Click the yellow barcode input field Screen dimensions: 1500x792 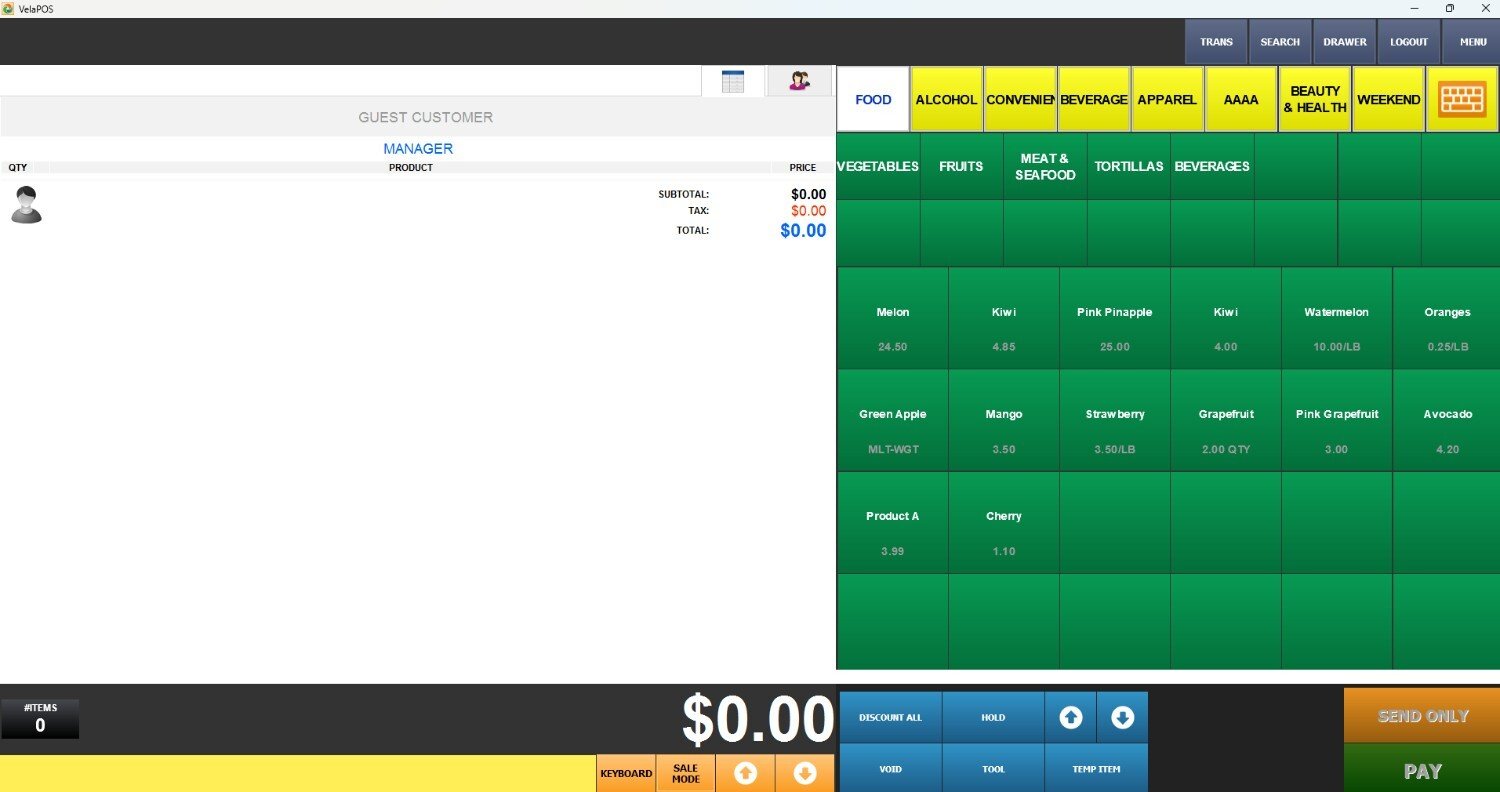(297, 773)
